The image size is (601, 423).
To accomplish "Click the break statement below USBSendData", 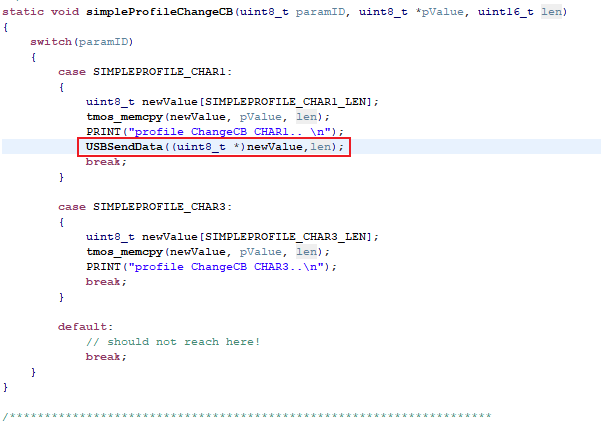I will coord(106,161).
